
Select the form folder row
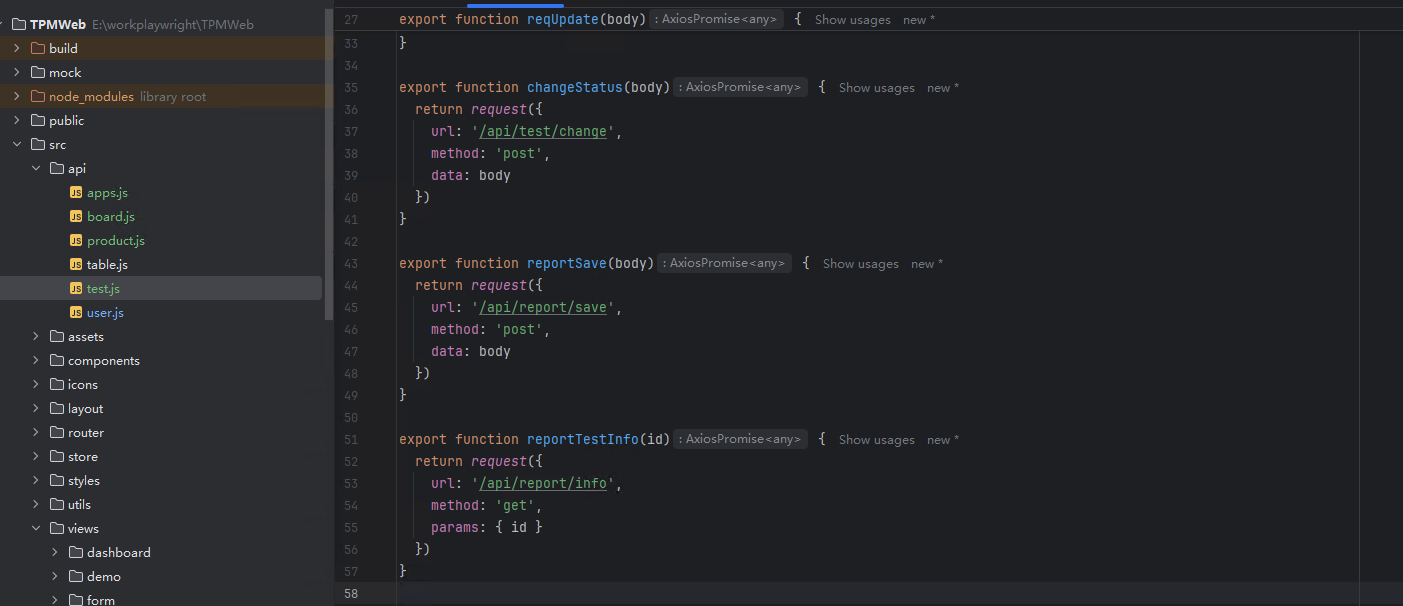click(161, 600)
